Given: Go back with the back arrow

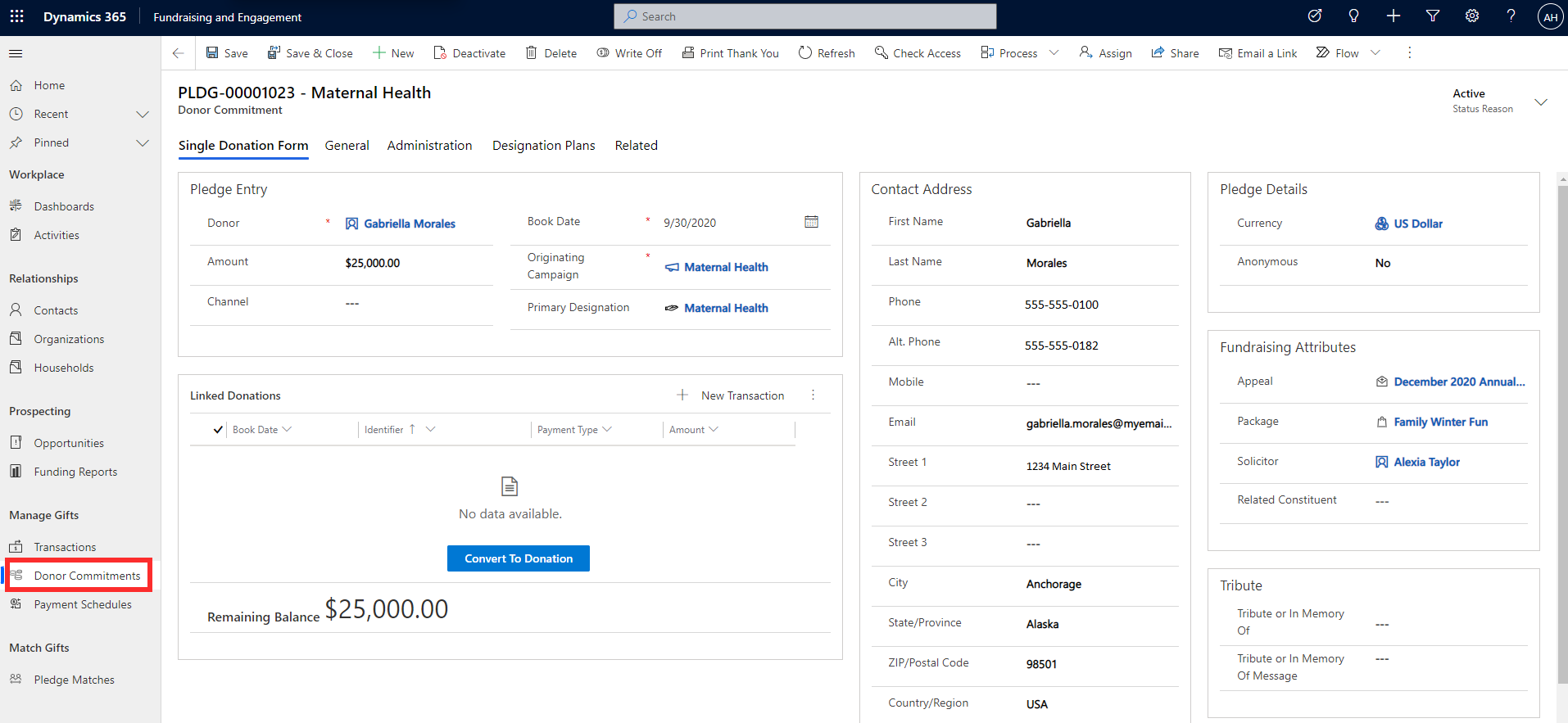Looking at the screenshot, I should [178, 53].
